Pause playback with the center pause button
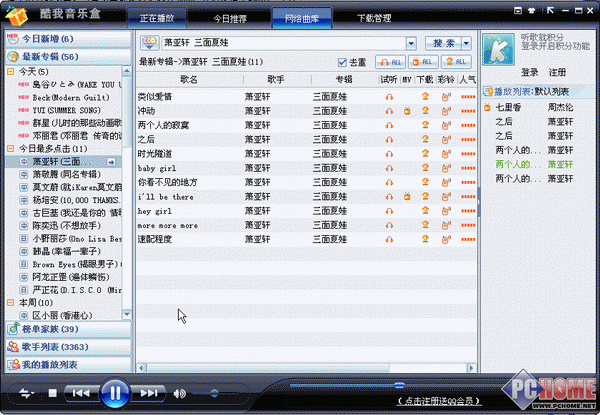This screenshot has height=415, width=600. [x=114, y=392]
